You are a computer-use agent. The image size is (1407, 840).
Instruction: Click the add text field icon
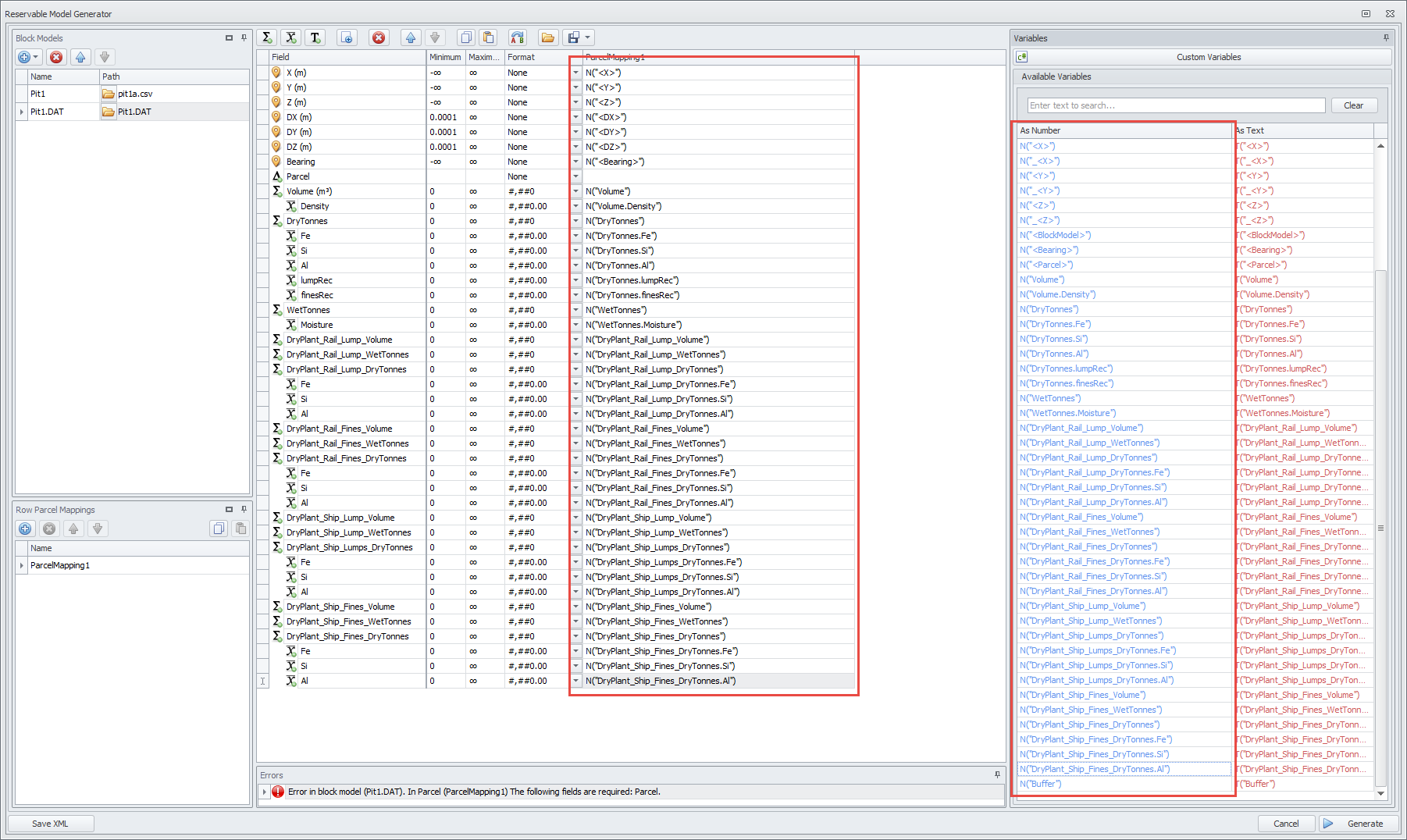[315, 37]
